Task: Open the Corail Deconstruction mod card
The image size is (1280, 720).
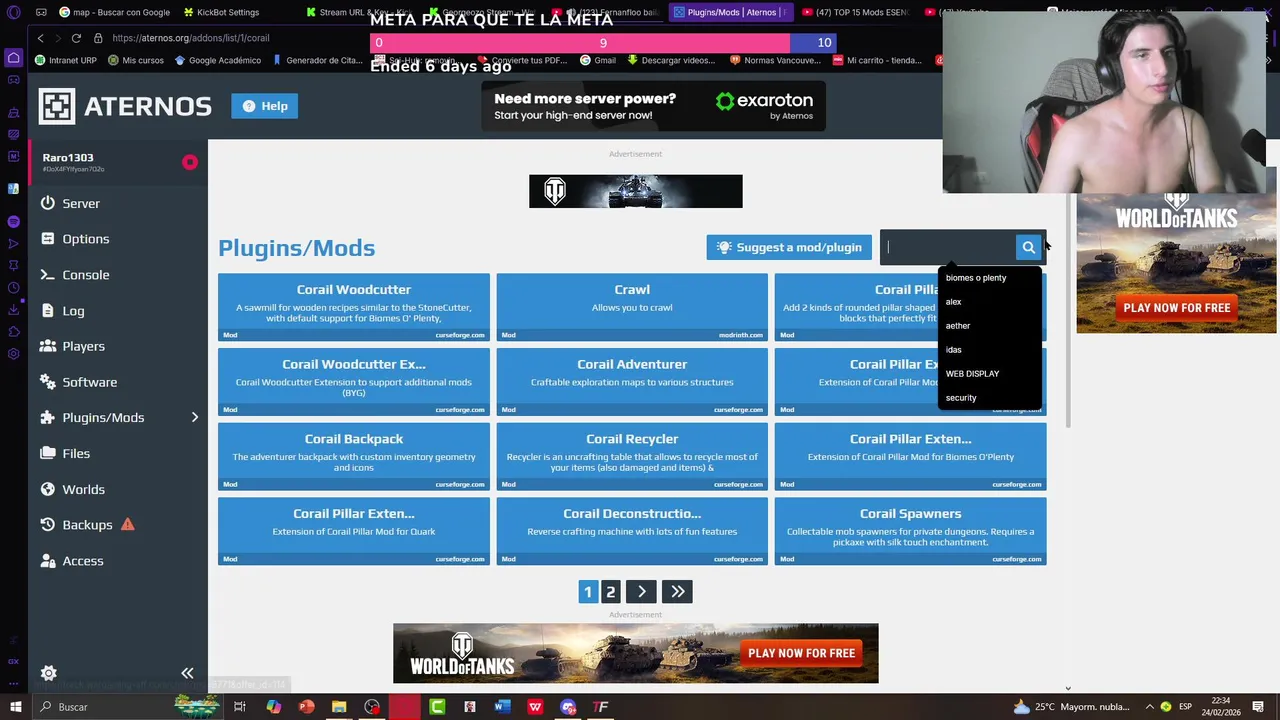Action: (x=632, y=531)
